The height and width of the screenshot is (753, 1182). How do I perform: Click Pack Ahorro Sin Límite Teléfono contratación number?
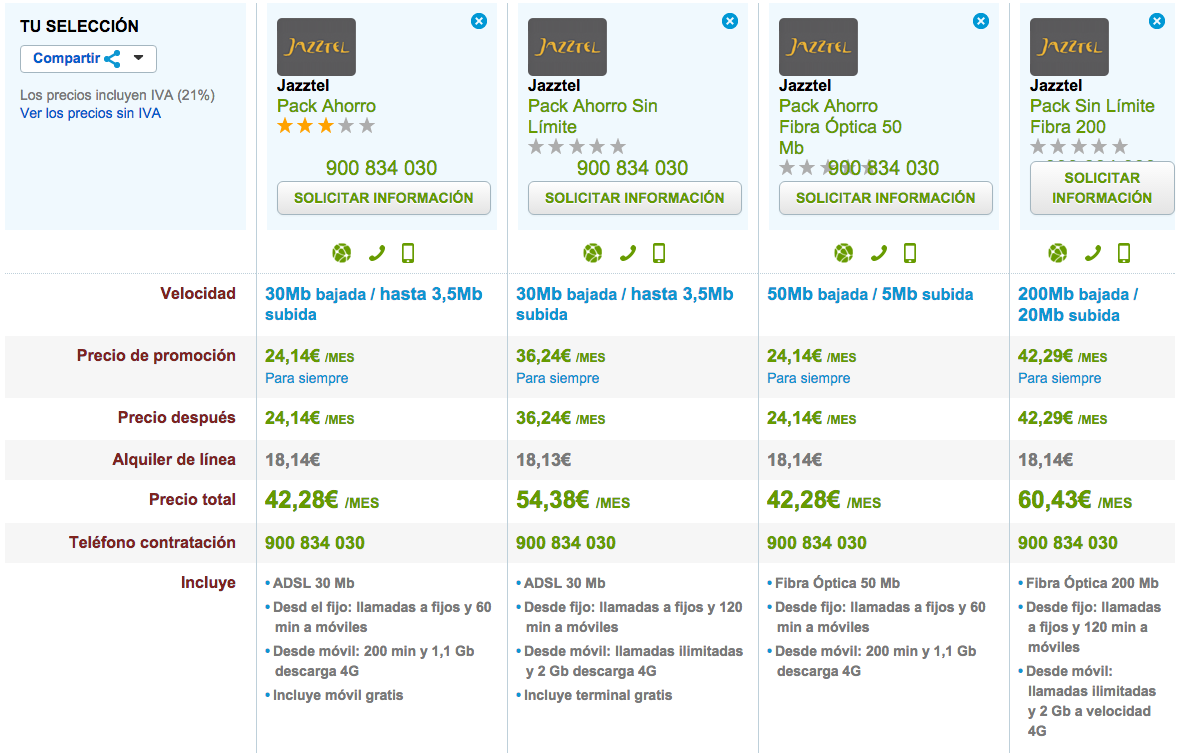point(566,543)
